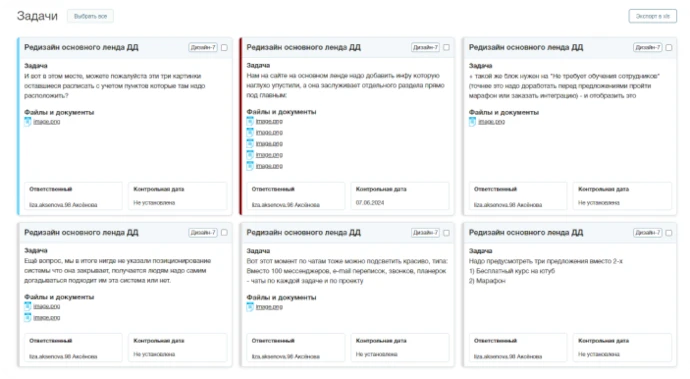
Task: Click Ответственный field in bottom-right card
Action: click(518, 348)
